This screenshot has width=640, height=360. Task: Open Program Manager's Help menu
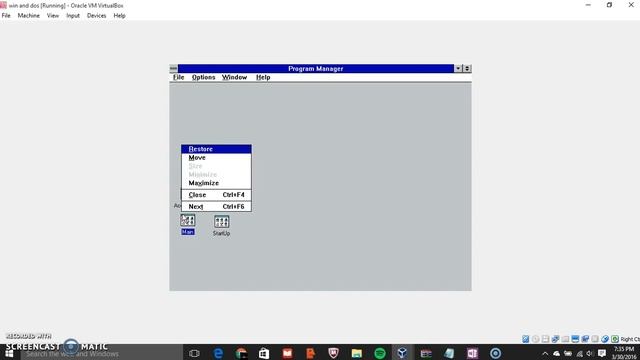coord(263,77)
